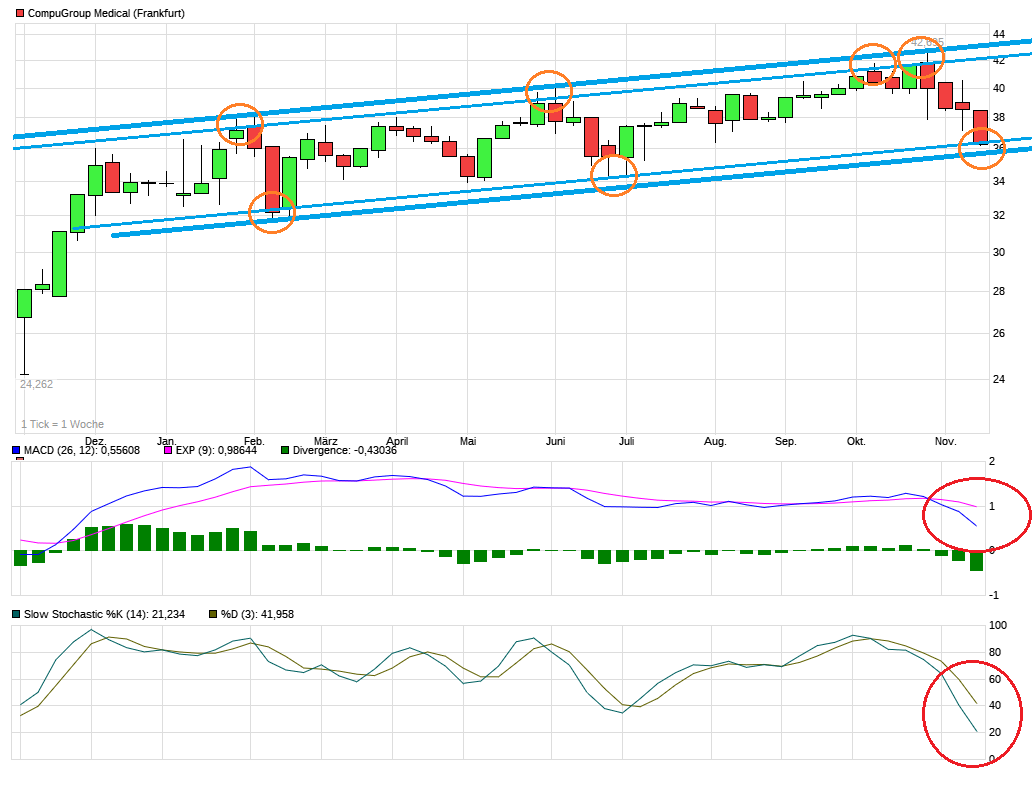Click the Dez. month label on the time axis
The height and width of the screenshot is (788, 1032).
95,441
